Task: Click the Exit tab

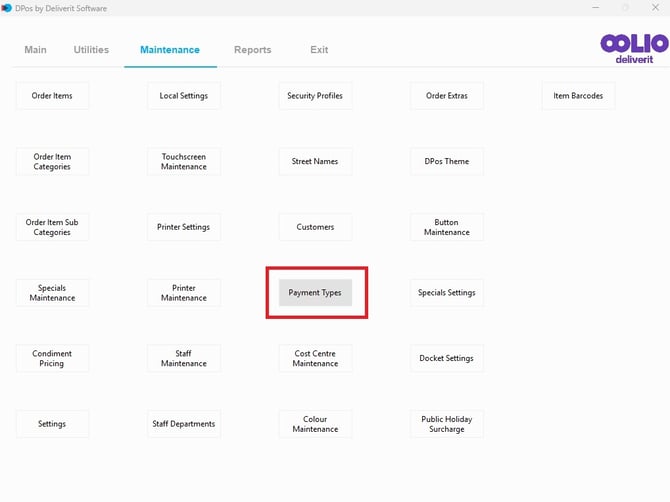Action: [319, 50]
